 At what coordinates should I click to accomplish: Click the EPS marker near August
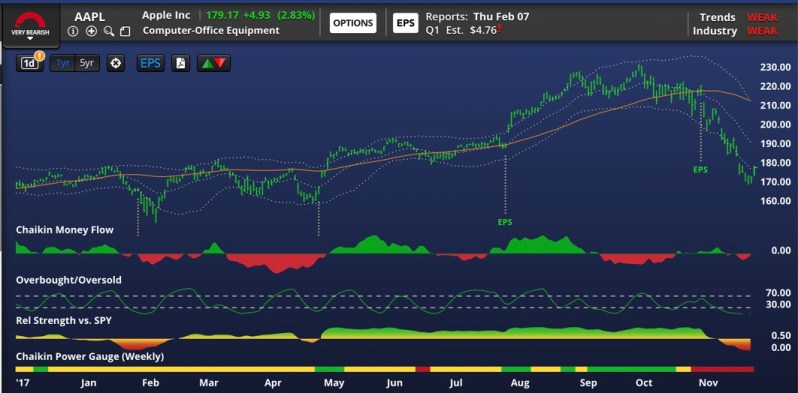[x=505, y=222]
